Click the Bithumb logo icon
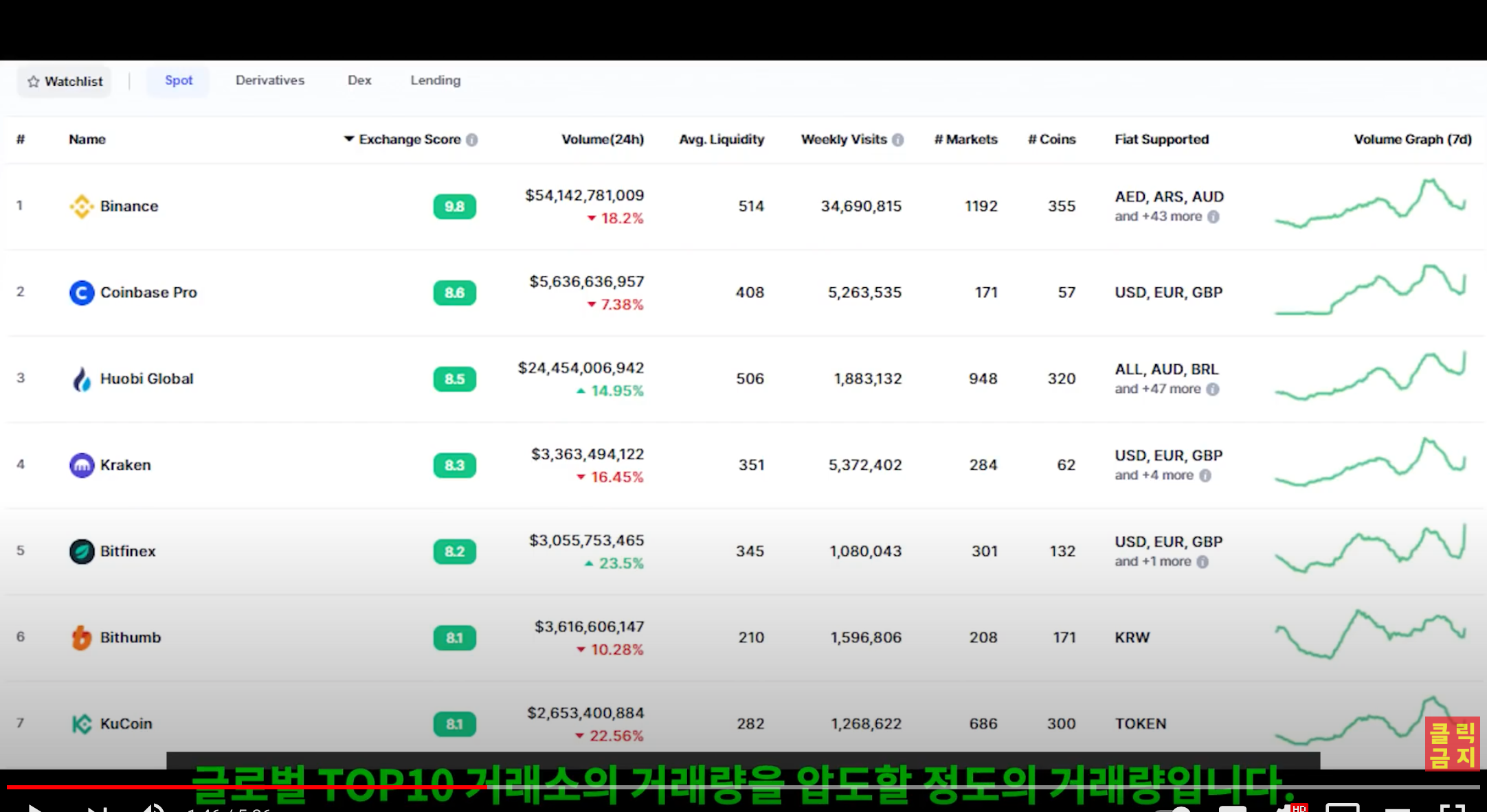The width and height of the screenshot is (1487, 812). [82, 638]
